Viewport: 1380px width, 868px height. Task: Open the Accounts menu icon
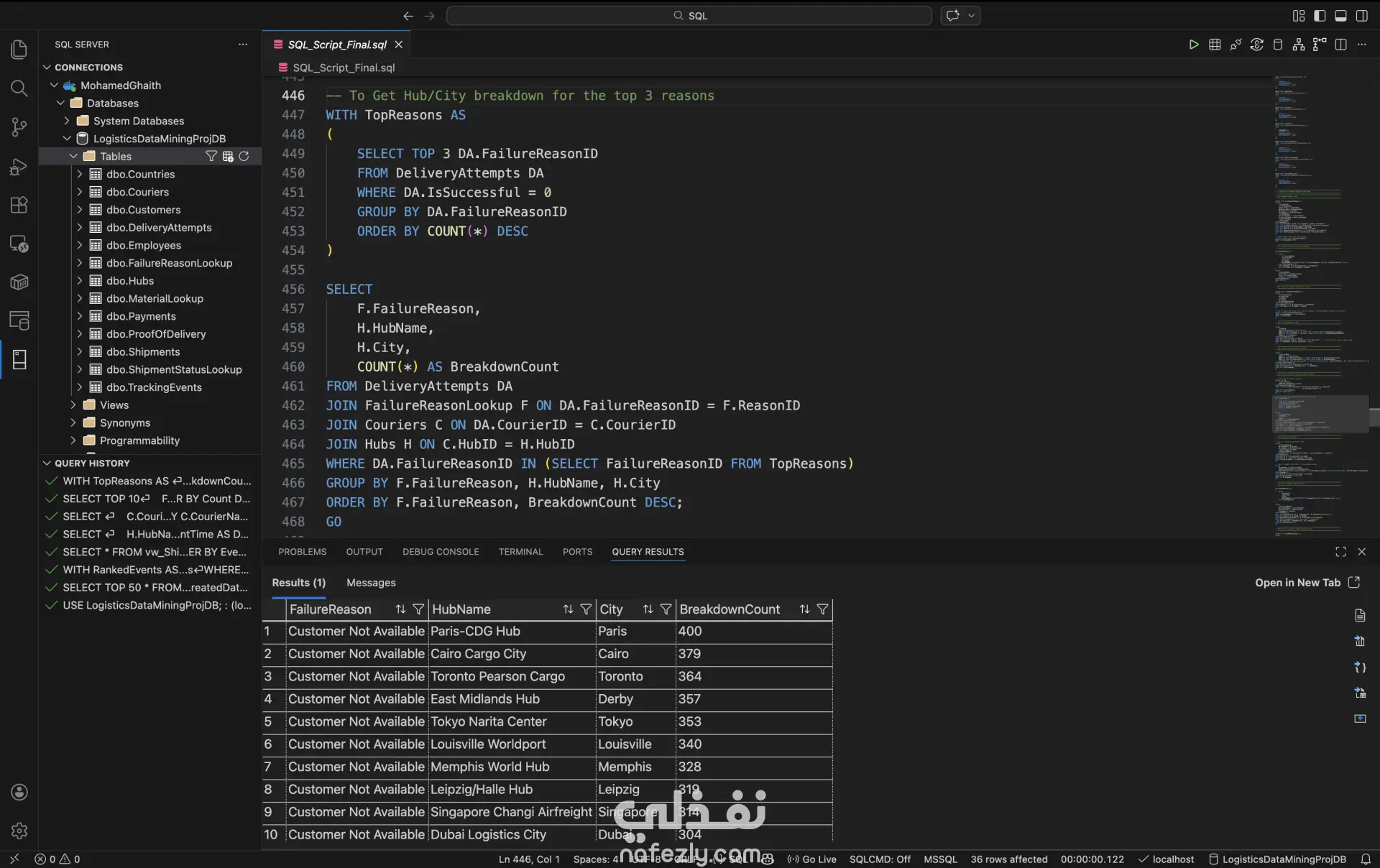[x=19, y=792]
